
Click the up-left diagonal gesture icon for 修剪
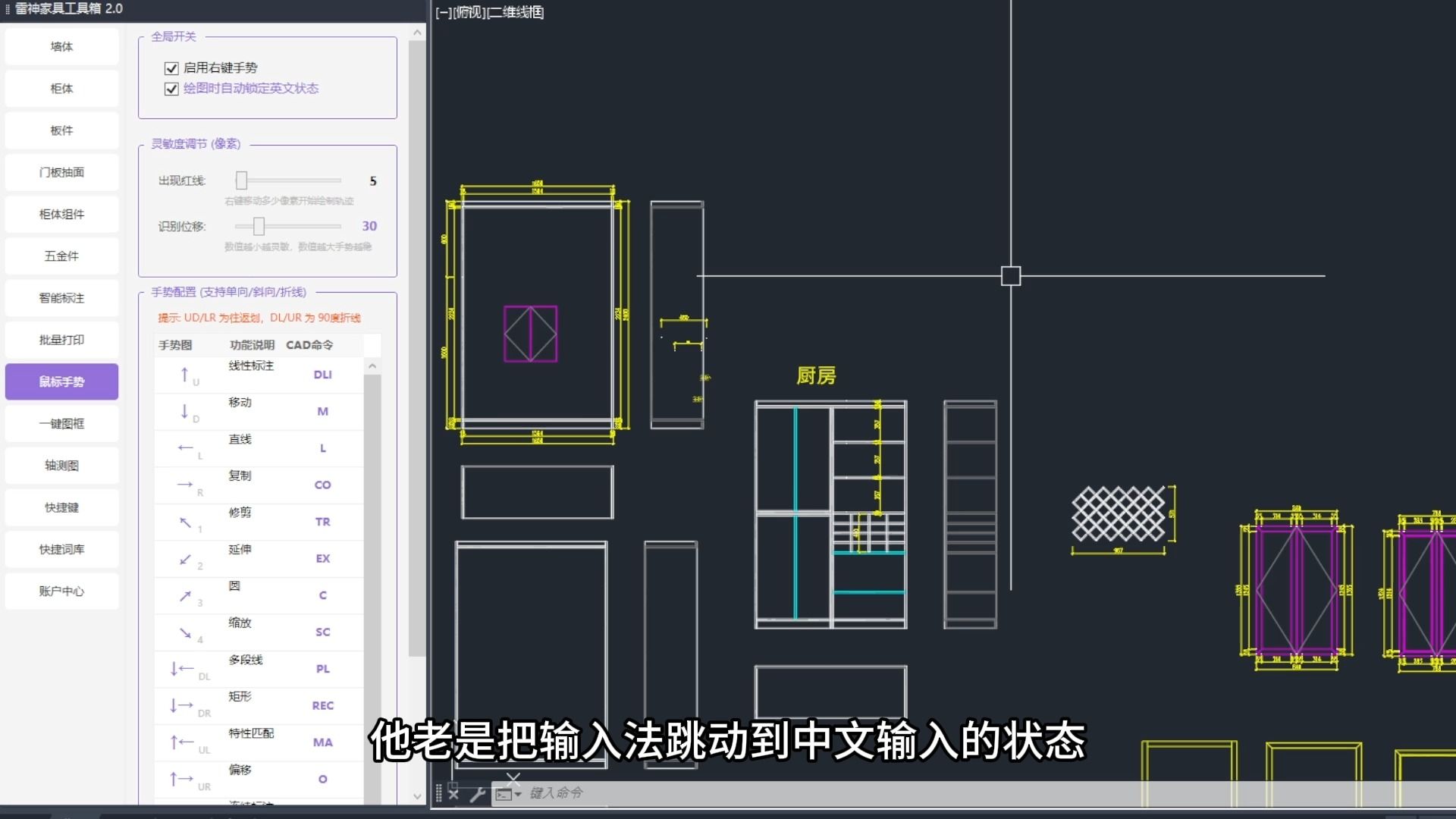[185, 522]
